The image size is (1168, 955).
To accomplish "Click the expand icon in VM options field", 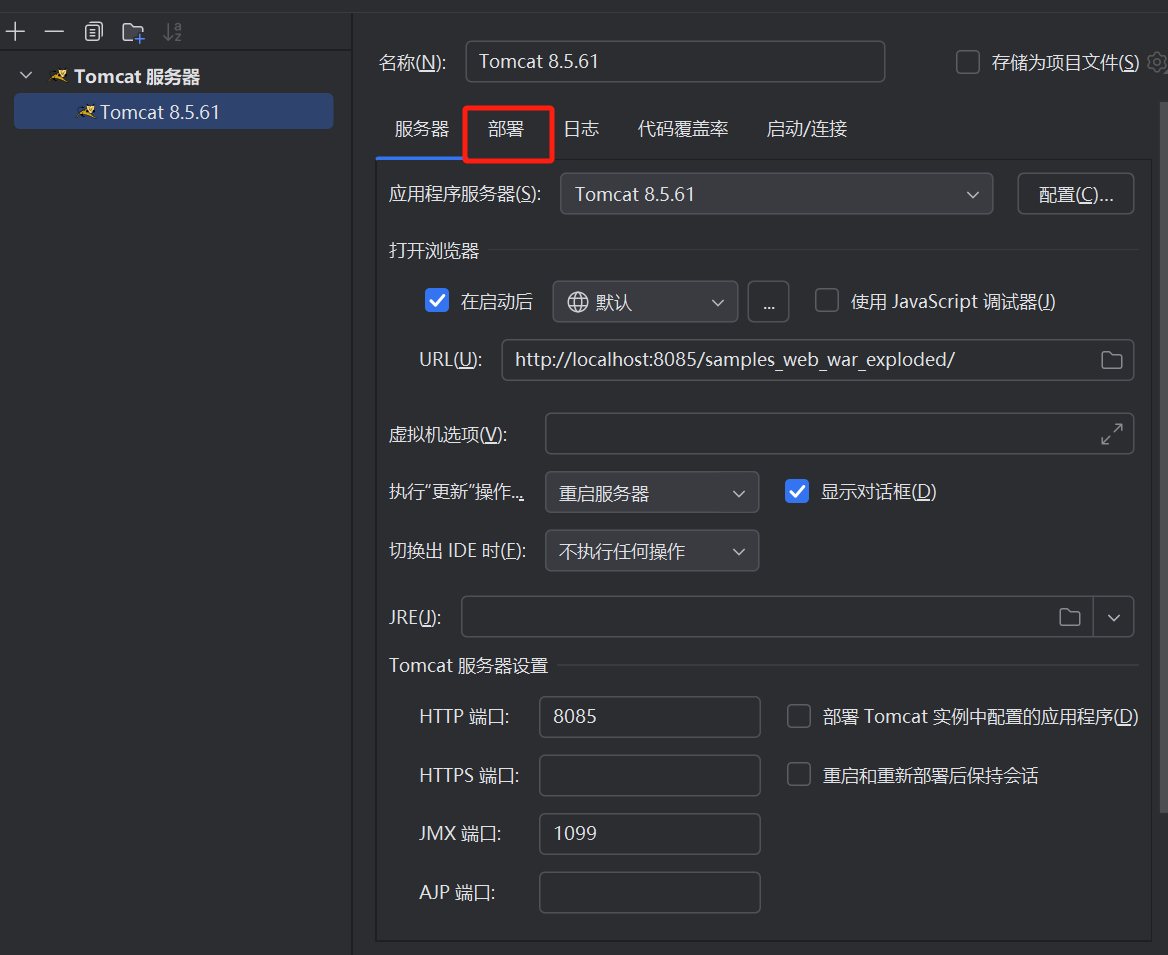I will pos(1111,434).
